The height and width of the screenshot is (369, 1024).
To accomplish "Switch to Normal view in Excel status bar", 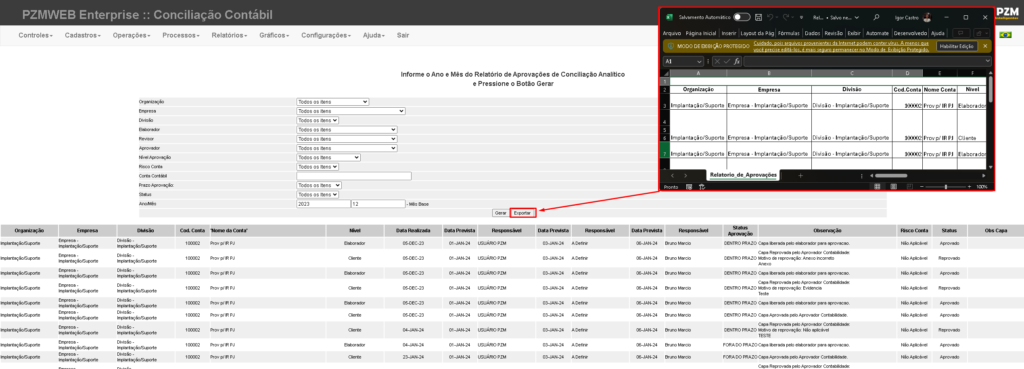I will [x=877, y=187].
